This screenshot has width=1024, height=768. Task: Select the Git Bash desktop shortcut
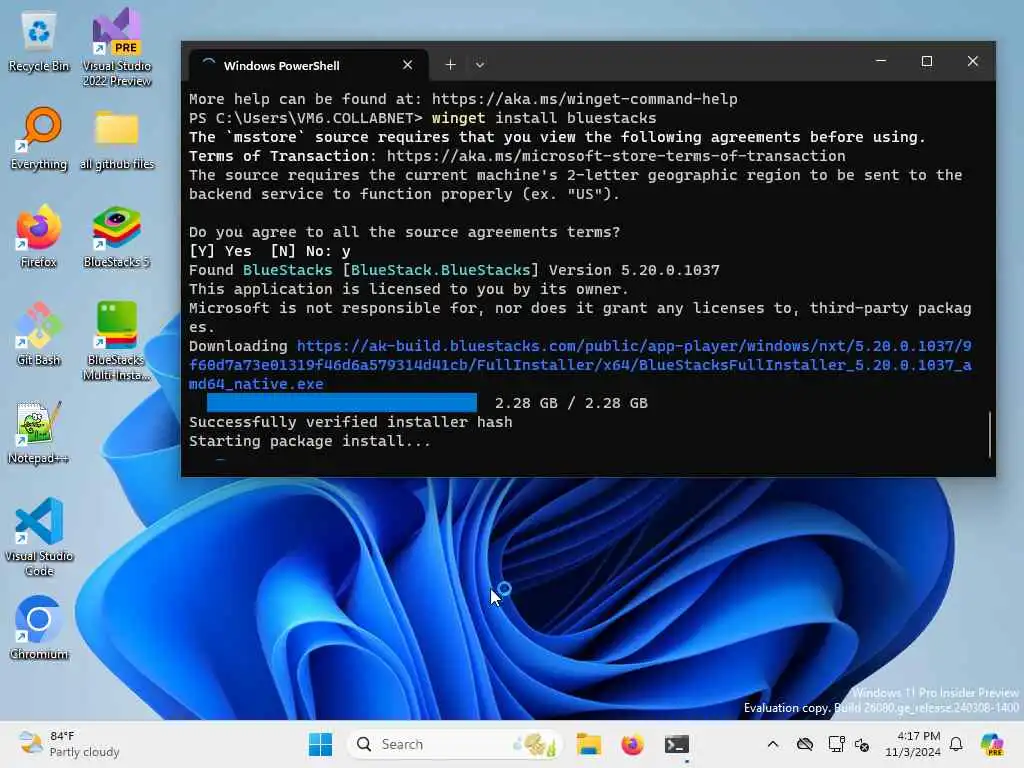[39, 334]
